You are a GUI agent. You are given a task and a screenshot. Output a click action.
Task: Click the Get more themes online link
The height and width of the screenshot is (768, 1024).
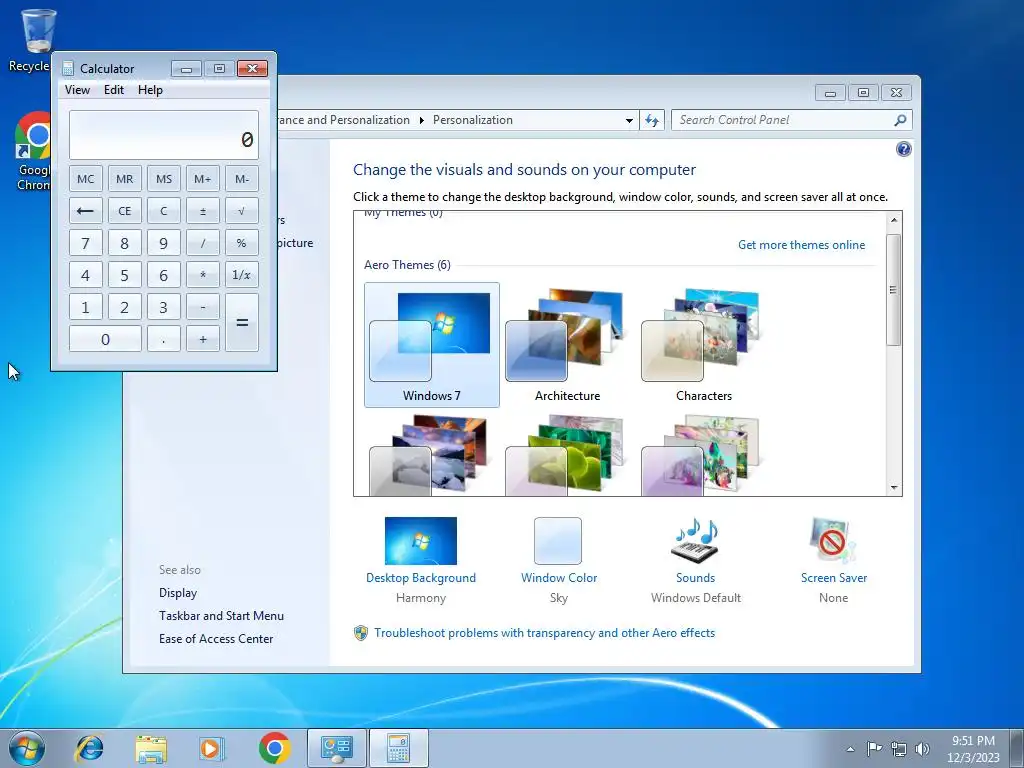tap(801, 245)
